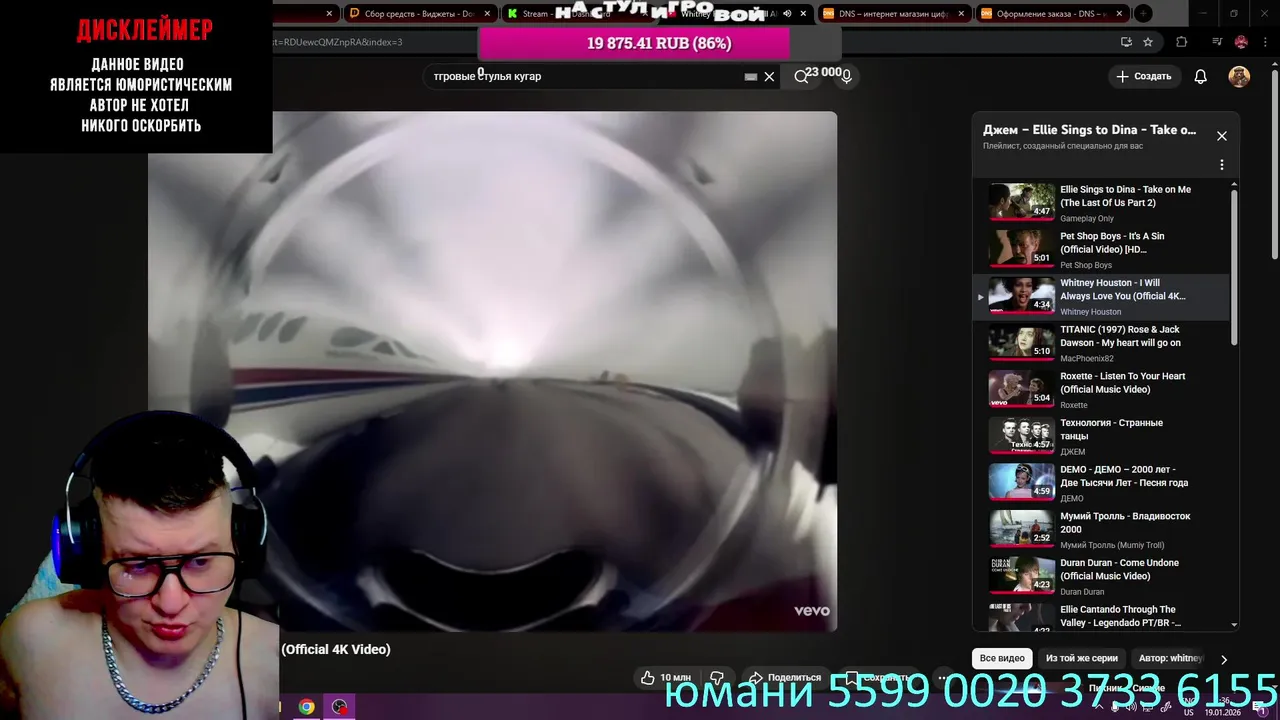Viewport: 1280px width, 720px height.
Task: Click the video title (Official 4K Video)
Action: point(336,649)
